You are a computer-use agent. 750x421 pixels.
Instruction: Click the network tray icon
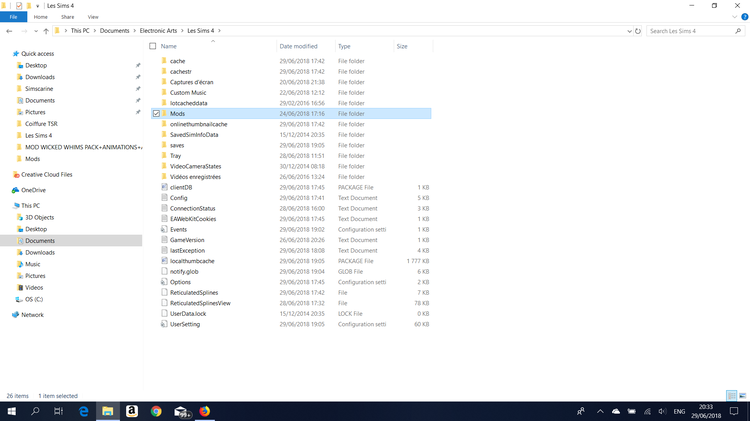pos(647,411)
